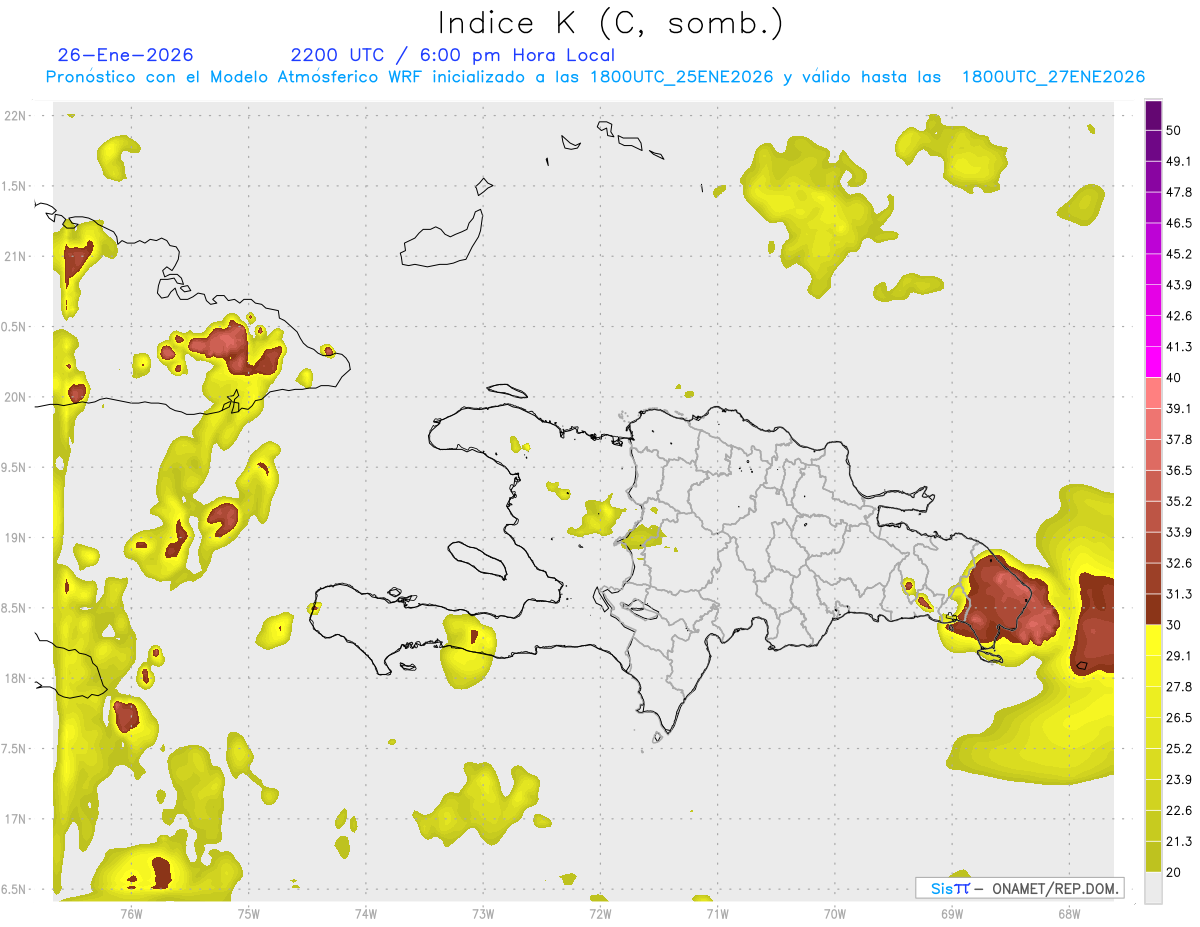Viewport: 1200px width, 927px height.
Task: Click the '43.9' colorbar value
Action: tap(1179, 285)
